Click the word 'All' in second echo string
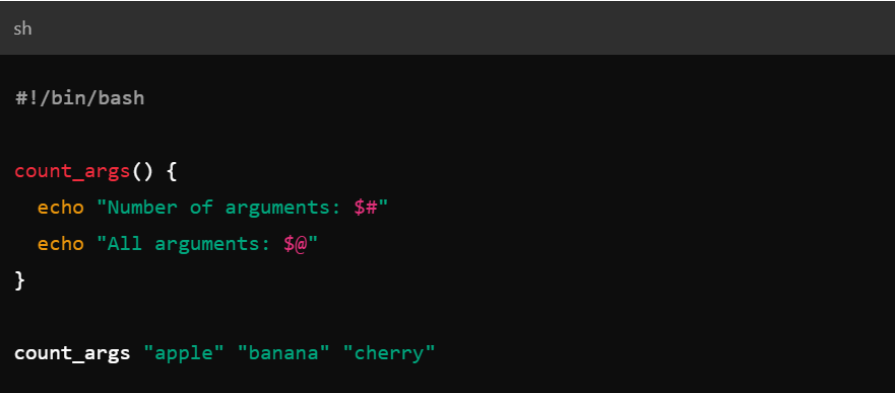This screenshot has width=895, height=393. (x=125, y=244)
